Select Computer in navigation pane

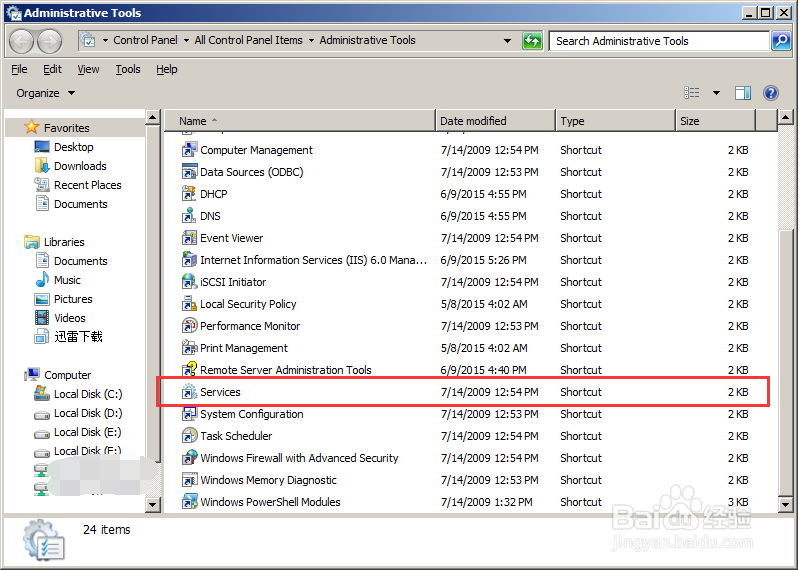[x=67, y=375]
